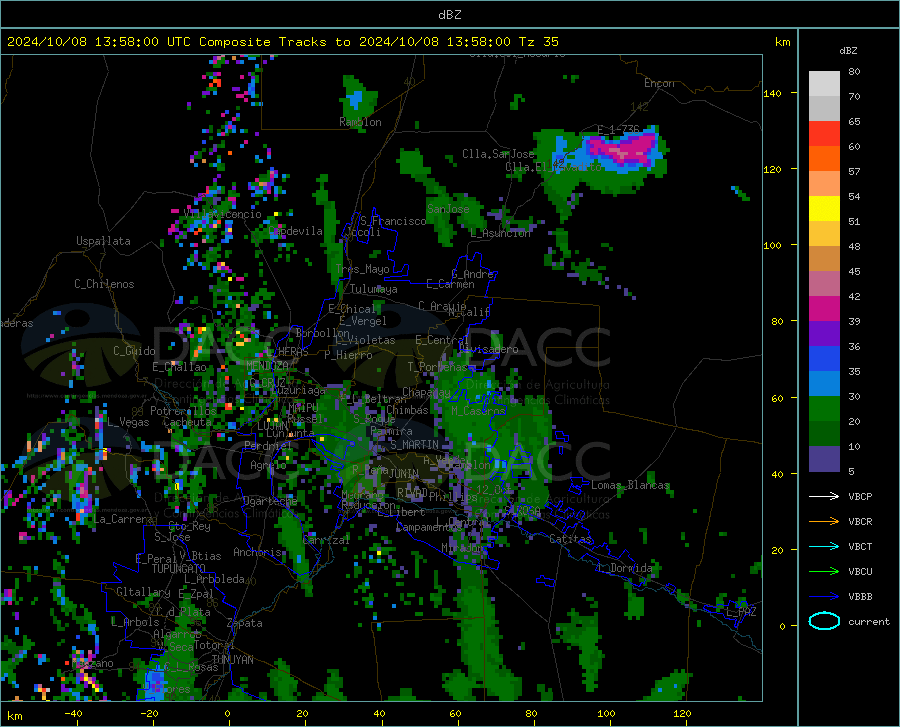Image resolution: width=900 pixels, height=727 pixels.
Task: Click the C_Guido label
Action: pyautogui.click(x=134, y=351)
